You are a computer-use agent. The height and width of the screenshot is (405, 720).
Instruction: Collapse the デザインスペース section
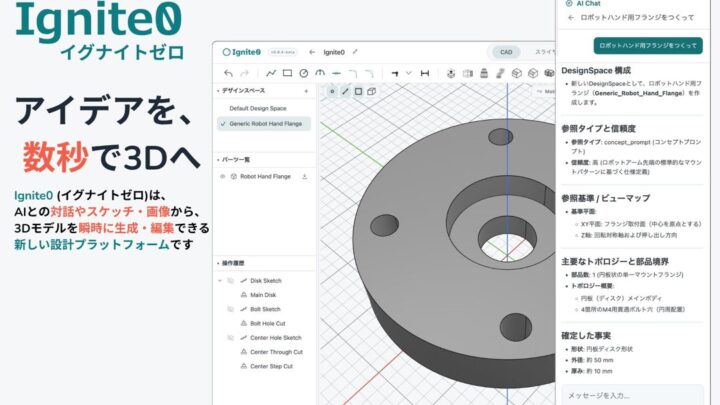pyautogui.click(x=218, y=91)
